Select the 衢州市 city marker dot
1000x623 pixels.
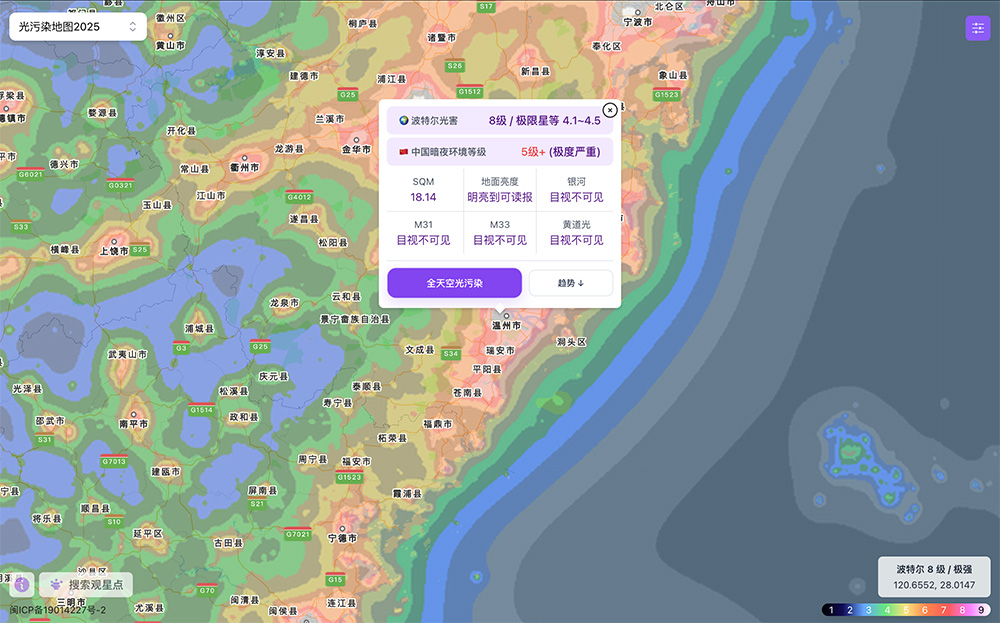tap(244, 158)
